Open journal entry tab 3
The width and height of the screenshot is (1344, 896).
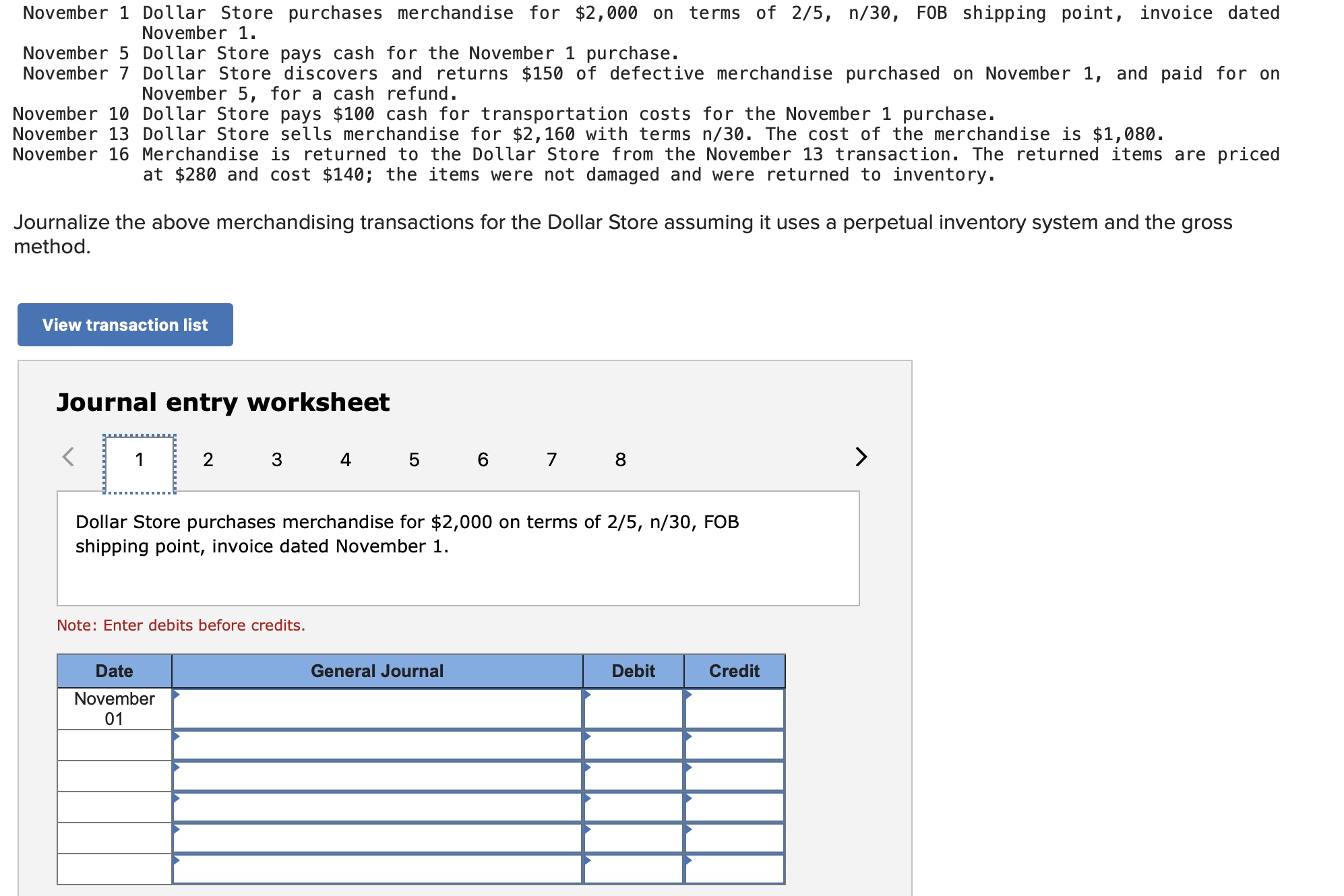pos(276,460)
